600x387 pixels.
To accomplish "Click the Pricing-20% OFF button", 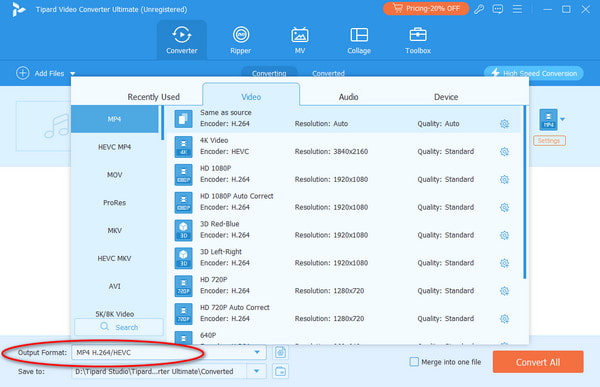I will tap(426, 8).
